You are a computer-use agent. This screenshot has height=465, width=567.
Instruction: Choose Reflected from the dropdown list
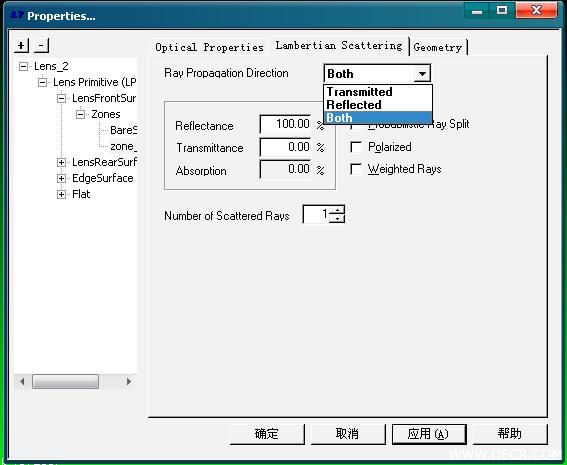click(378, 105)
